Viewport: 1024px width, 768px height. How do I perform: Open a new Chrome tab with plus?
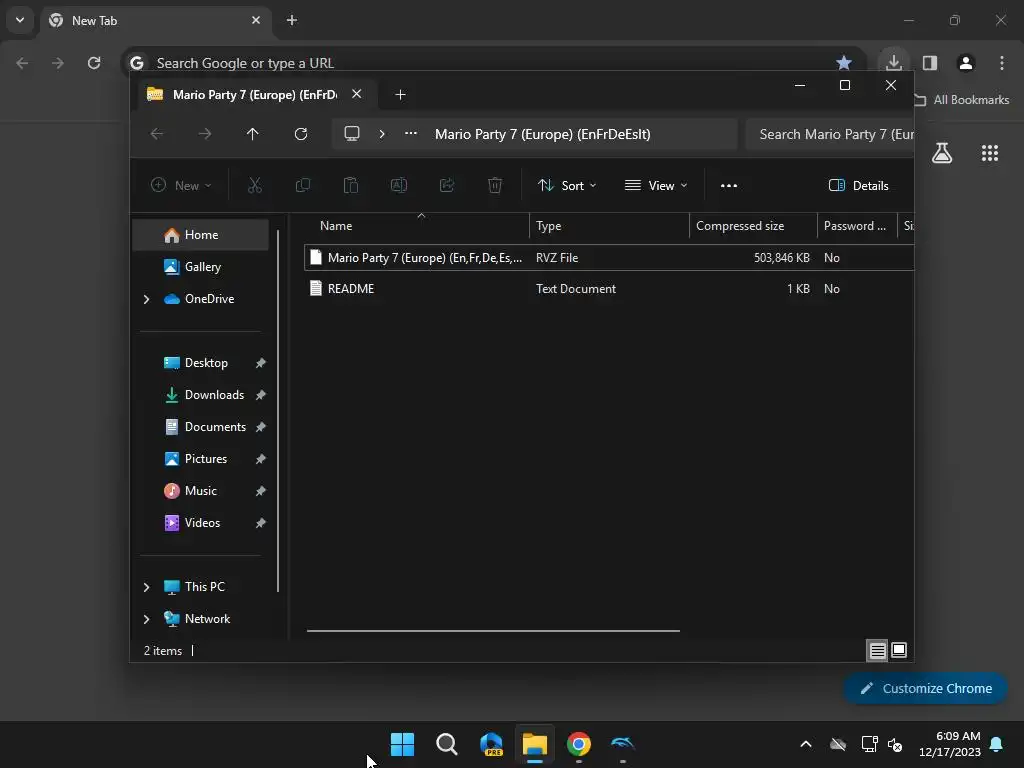[x=292, y=20]
